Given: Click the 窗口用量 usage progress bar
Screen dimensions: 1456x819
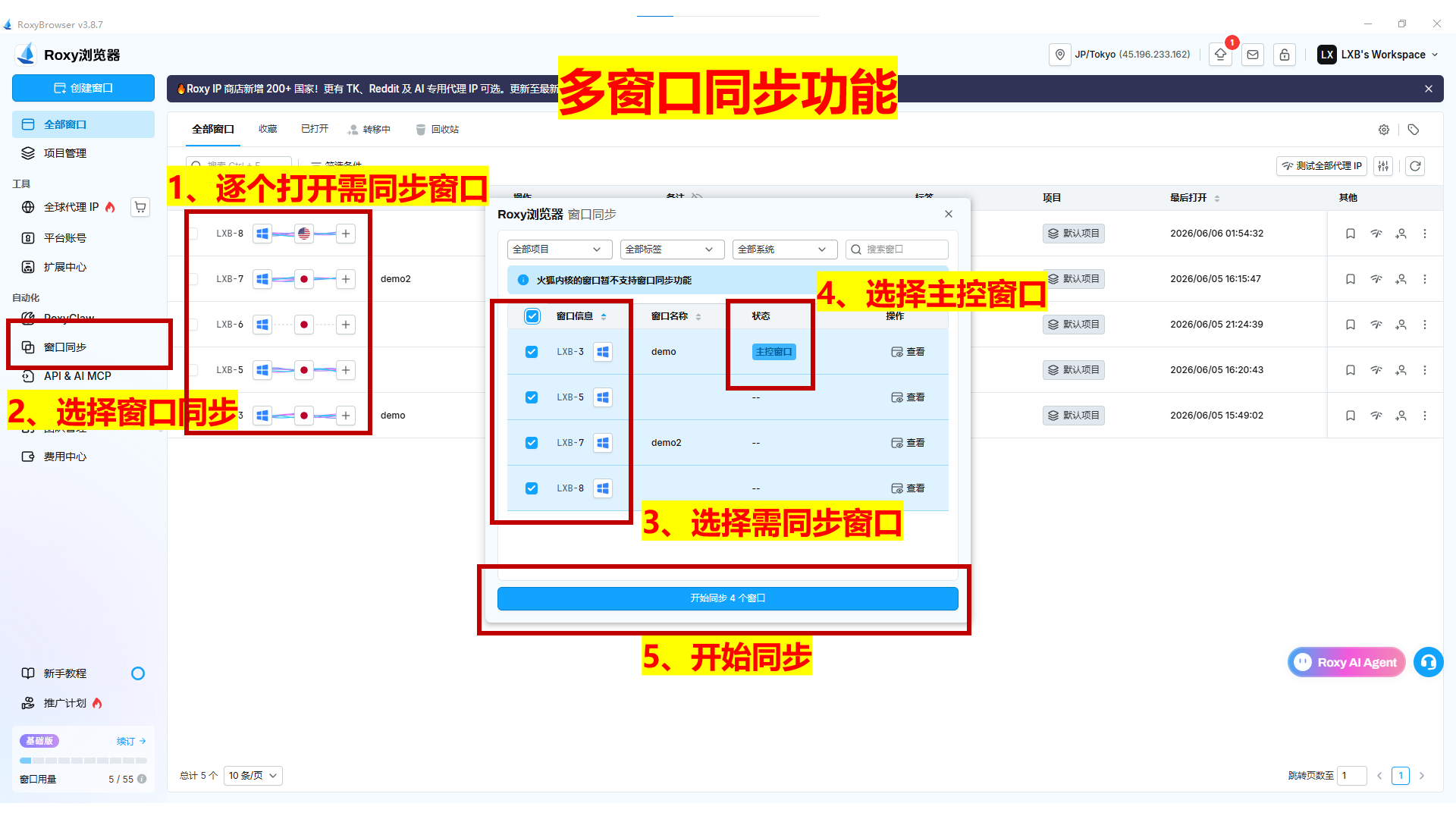Looking at the screenshot, I should point(83,760).
